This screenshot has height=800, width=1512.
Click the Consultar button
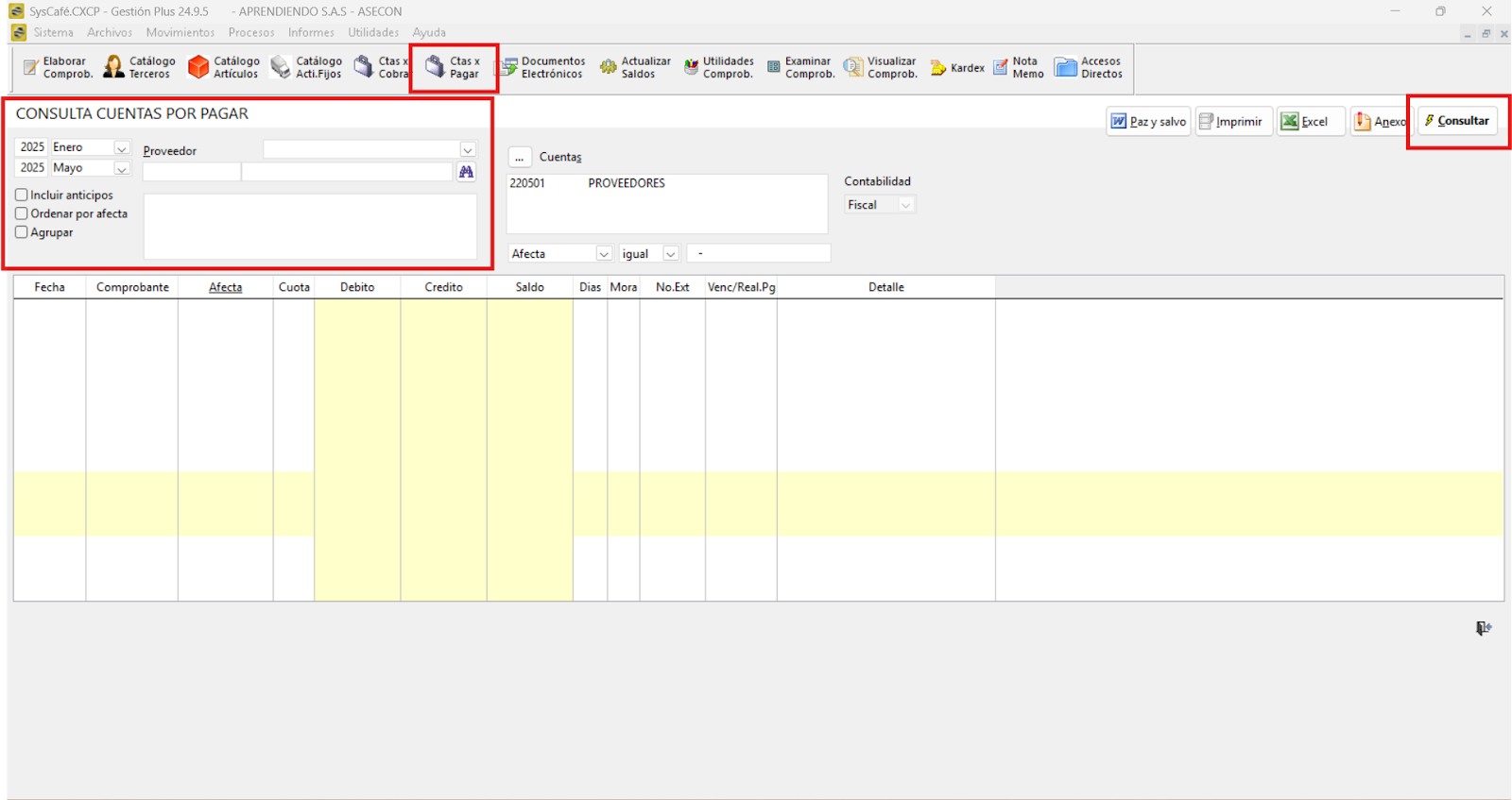[x=1457, y=121]
